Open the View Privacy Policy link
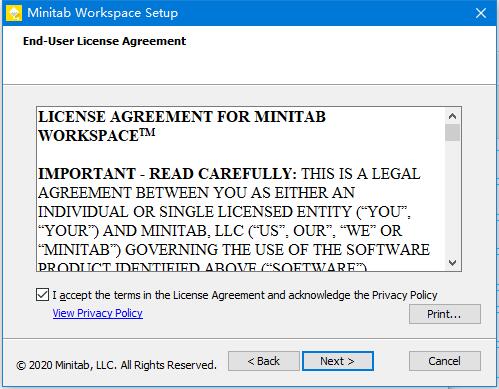 pyautogui.click(x=98, y=313)
